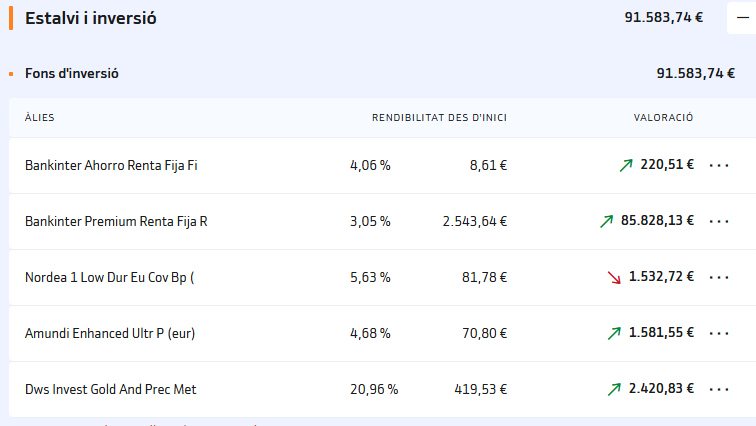Image resolution: width=756 pixels, height=426 pixels.
Task: Click the Rendibilitat des d'inici column header
Action: pos(439,118)
